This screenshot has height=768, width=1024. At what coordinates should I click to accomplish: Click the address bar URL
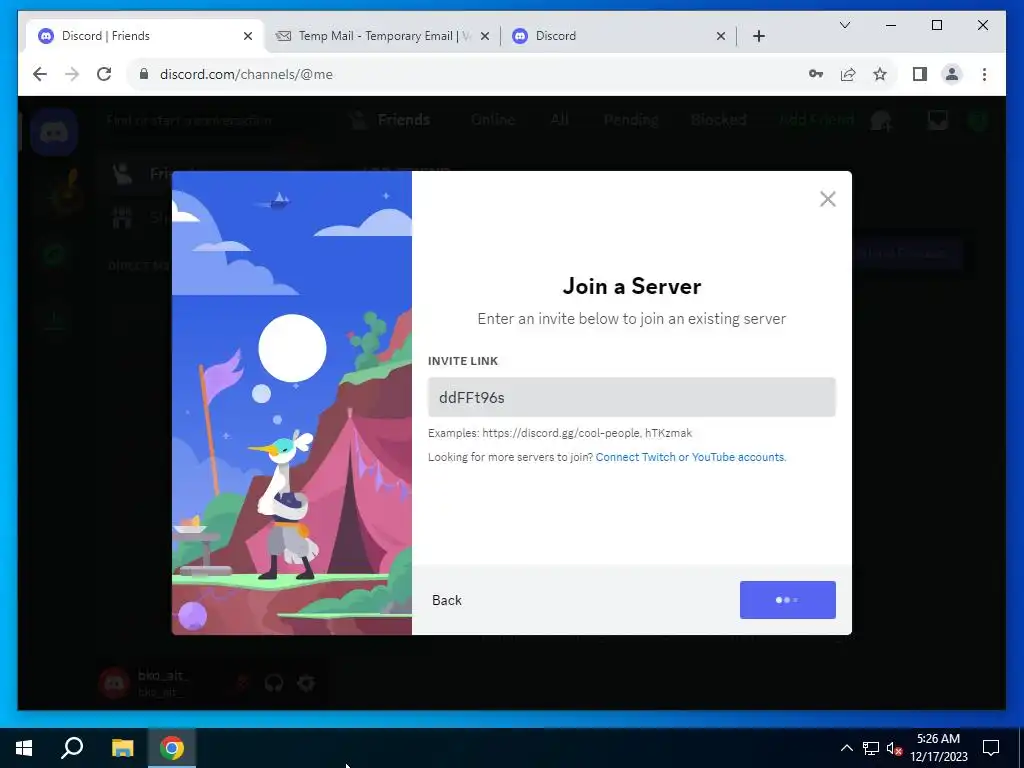(246, 74)
